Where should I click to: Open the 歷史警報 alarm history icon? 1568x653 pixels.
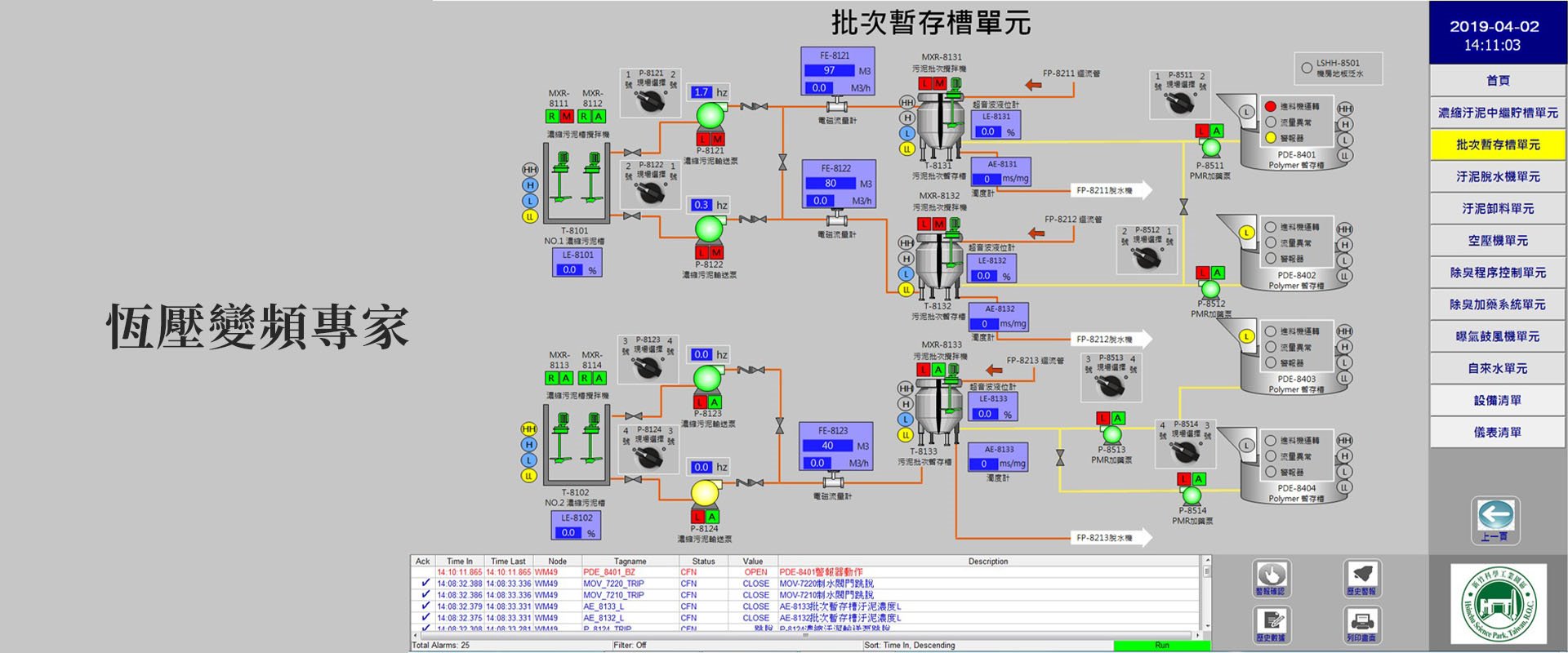pyautogui.click(x=1361, y=579)
